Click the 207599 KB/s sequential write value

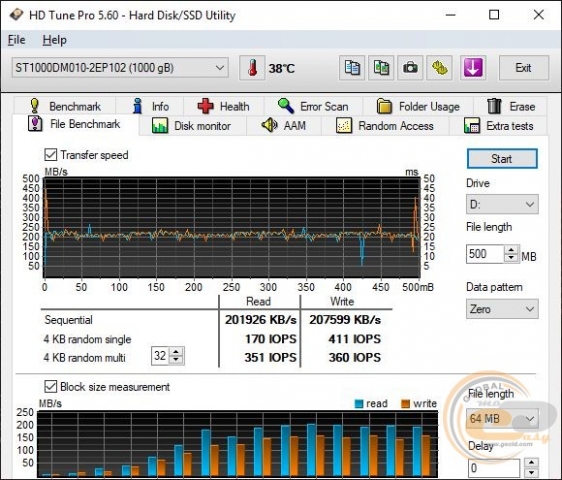tap(345, 319)
